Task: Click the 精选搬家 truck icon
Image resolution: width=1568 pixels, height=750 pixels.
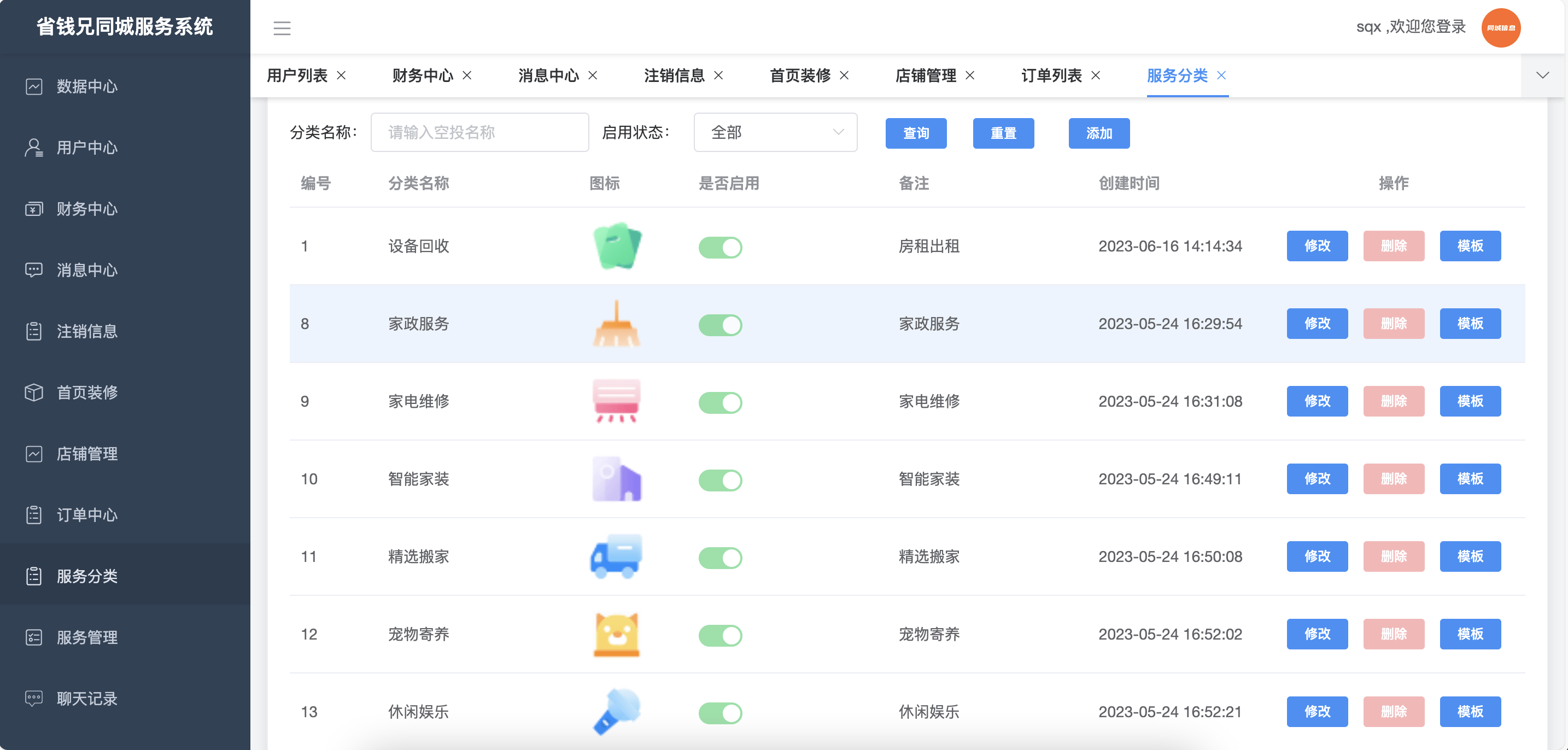Action: [x=617, y=556]
